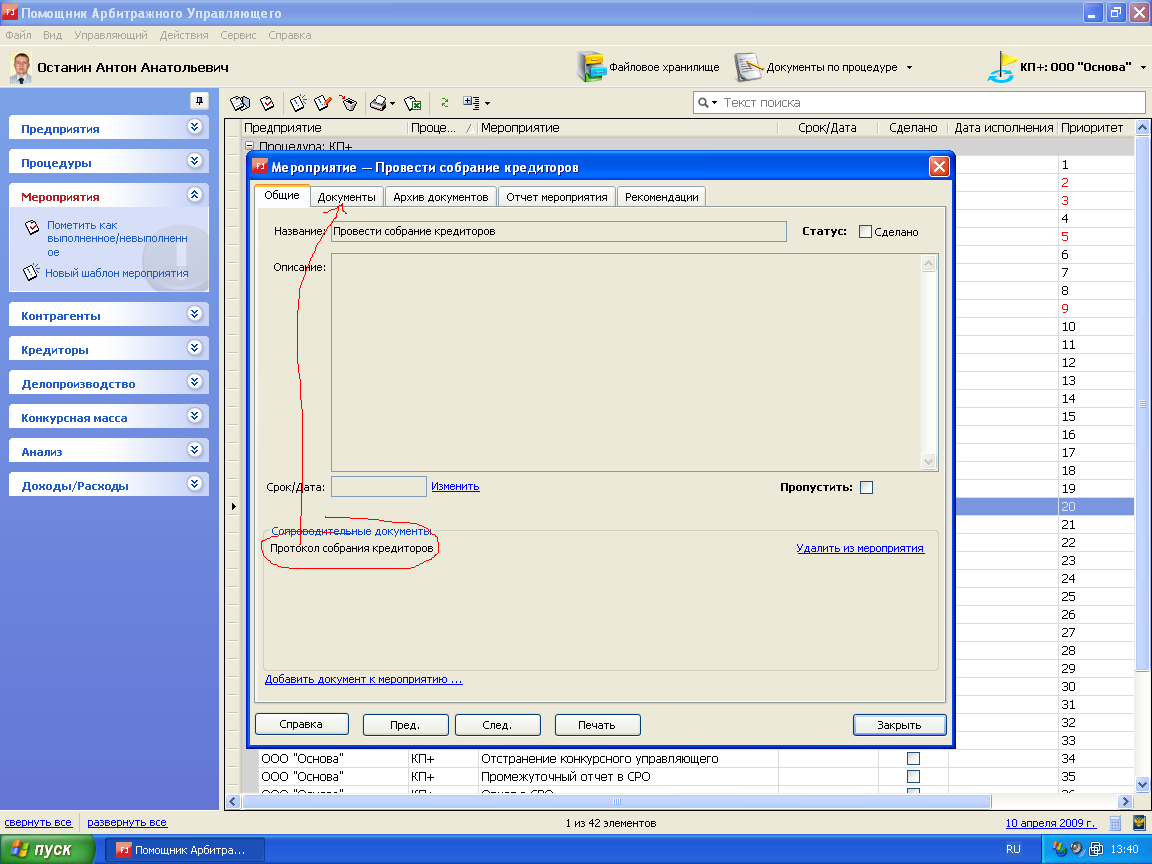This screenshot has height=864, width=1152.
Task: Toggle the Пропустить checkbox
Action: [867, 487]
